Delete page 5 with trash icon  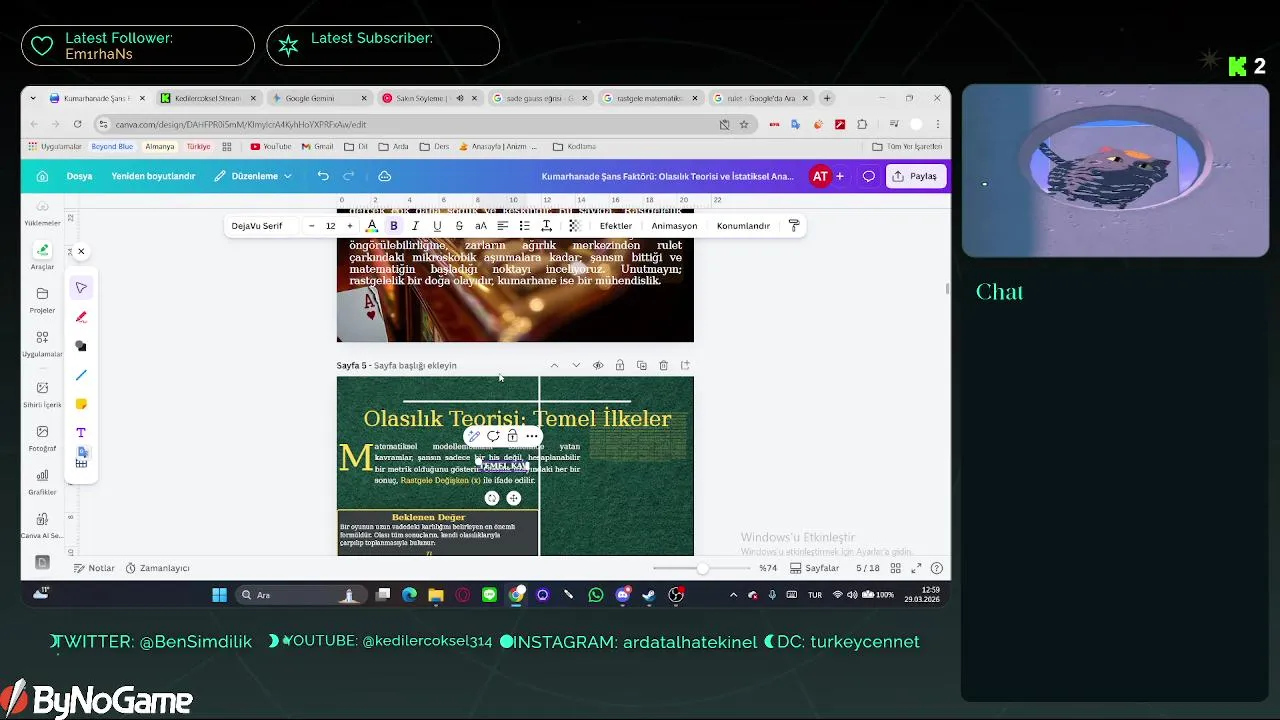663,365
